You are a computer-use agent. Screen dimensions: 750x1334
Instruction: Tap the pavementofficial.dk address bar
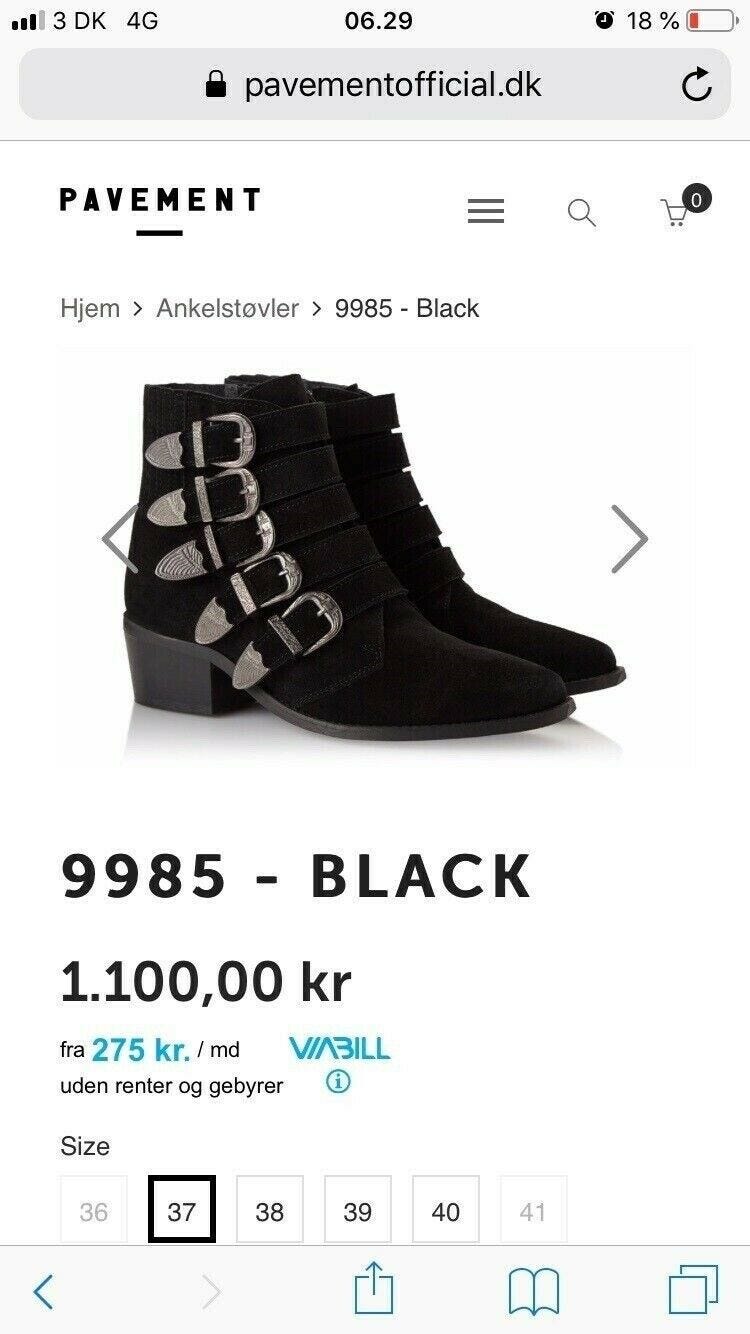click(x=375, y=85)
